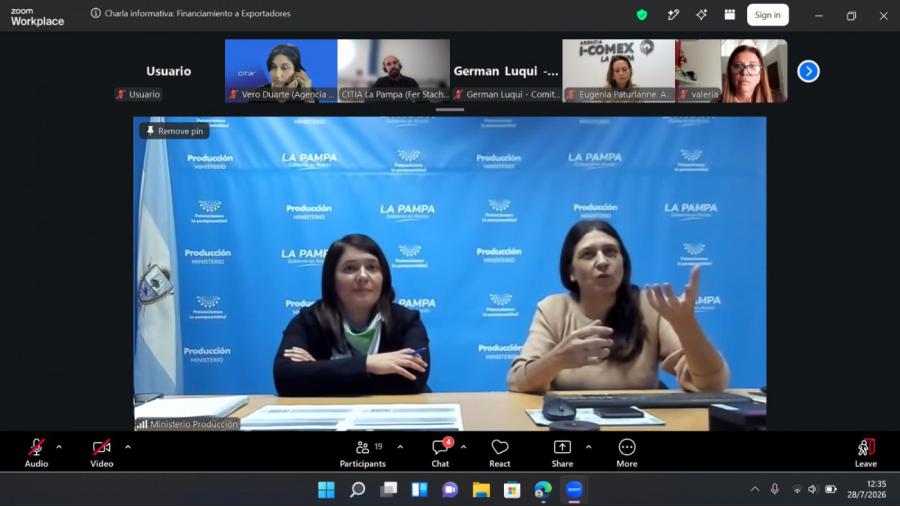Click the Sign in button
Image resolution: width=900 pixels, height=507 pixels.
click(x=767, y=15)
